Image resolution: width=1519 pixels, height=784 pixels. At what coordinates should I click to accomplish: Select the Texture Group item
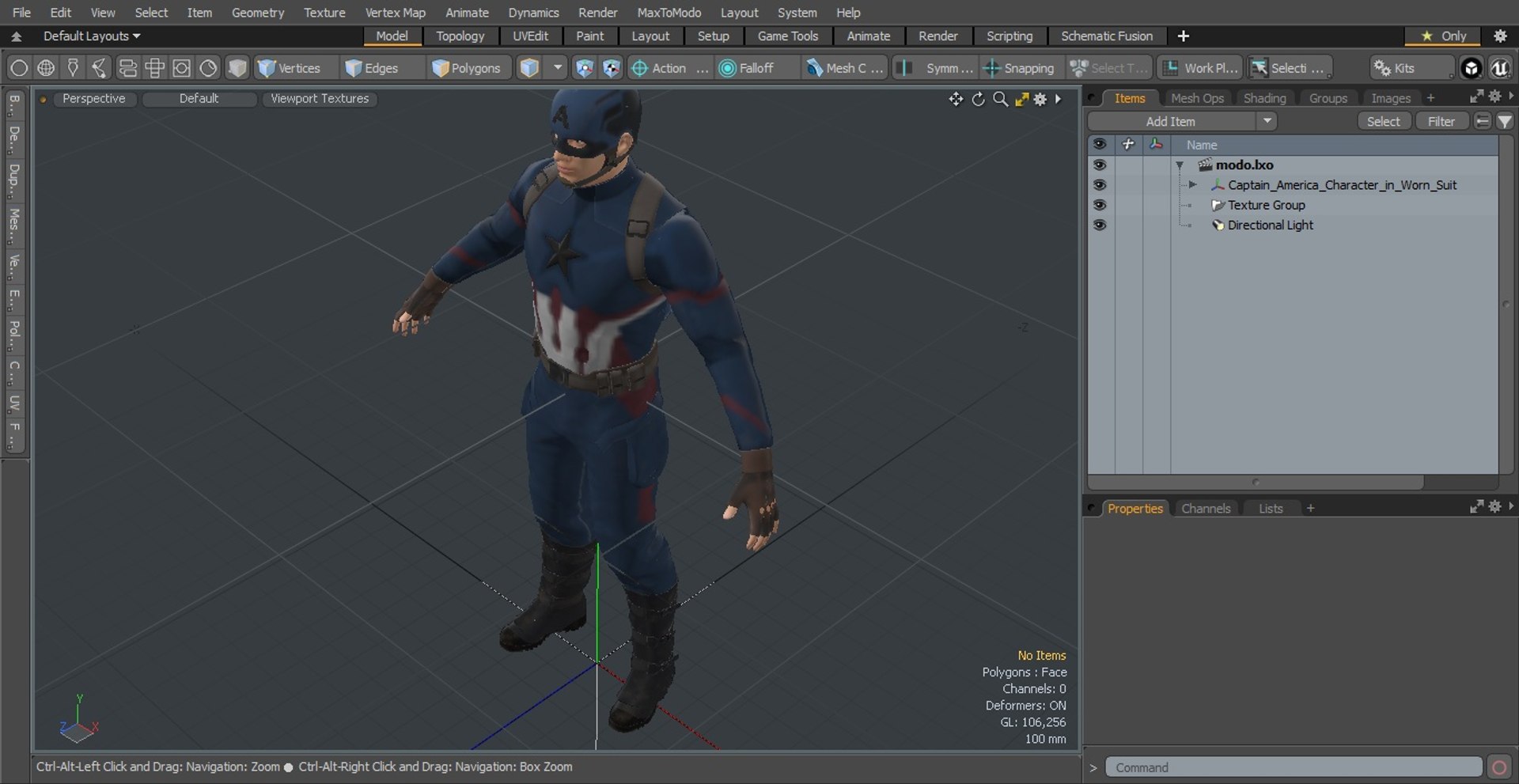(1266, 205)
